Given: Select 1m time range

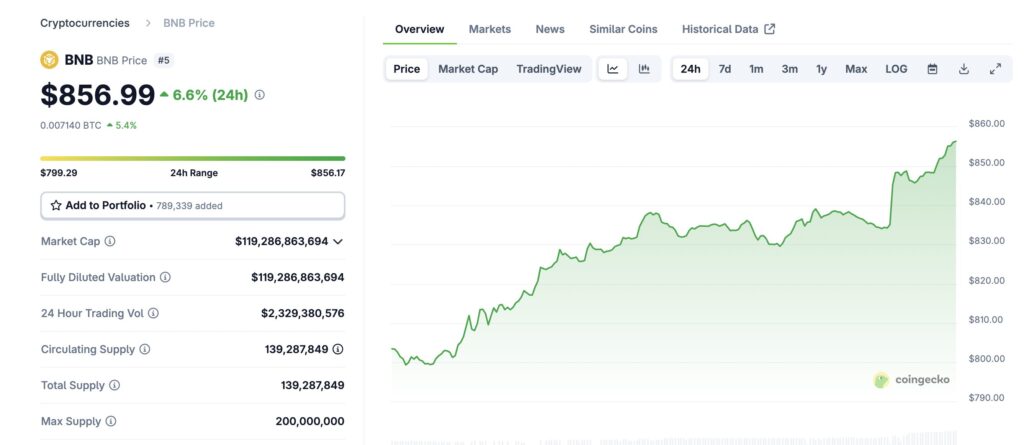Looking at the screenshot, I should coord(756,69).
